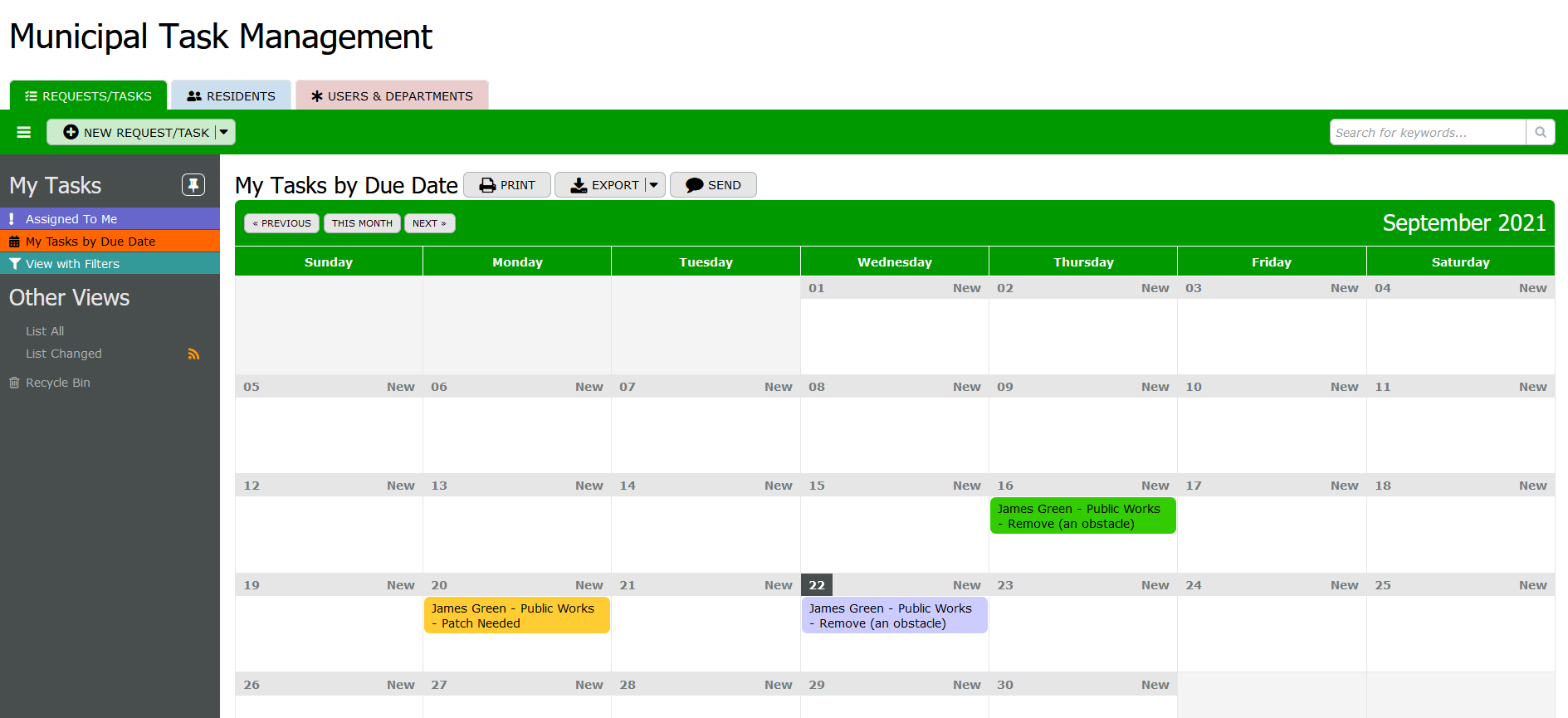The width and height of the screenshot is (1568, 718).
Task: Click the pin icon beside My Tasks
Action: pos(193,184)
